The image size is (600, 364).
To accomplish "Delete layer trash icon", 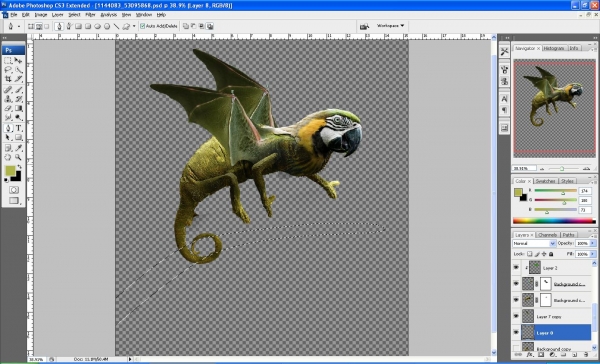I will [585, 355].
